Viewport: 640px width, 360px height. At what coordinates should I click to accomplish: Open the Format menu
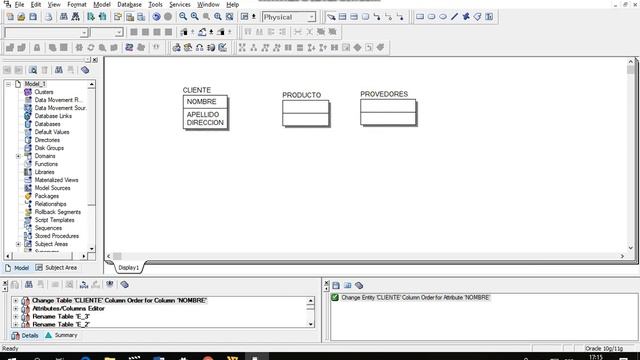tap(77, 4)
